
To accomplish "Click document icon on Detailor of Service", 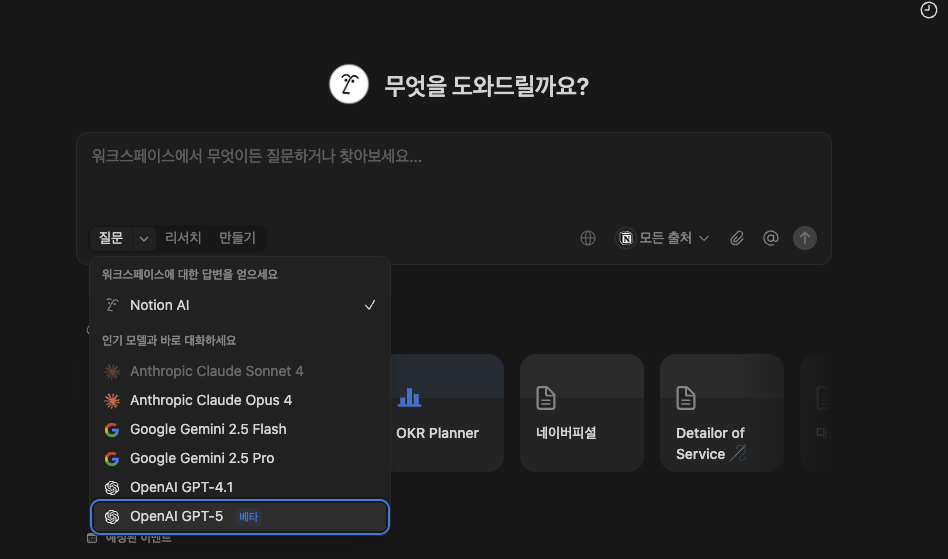I will [x=686, y=398].
